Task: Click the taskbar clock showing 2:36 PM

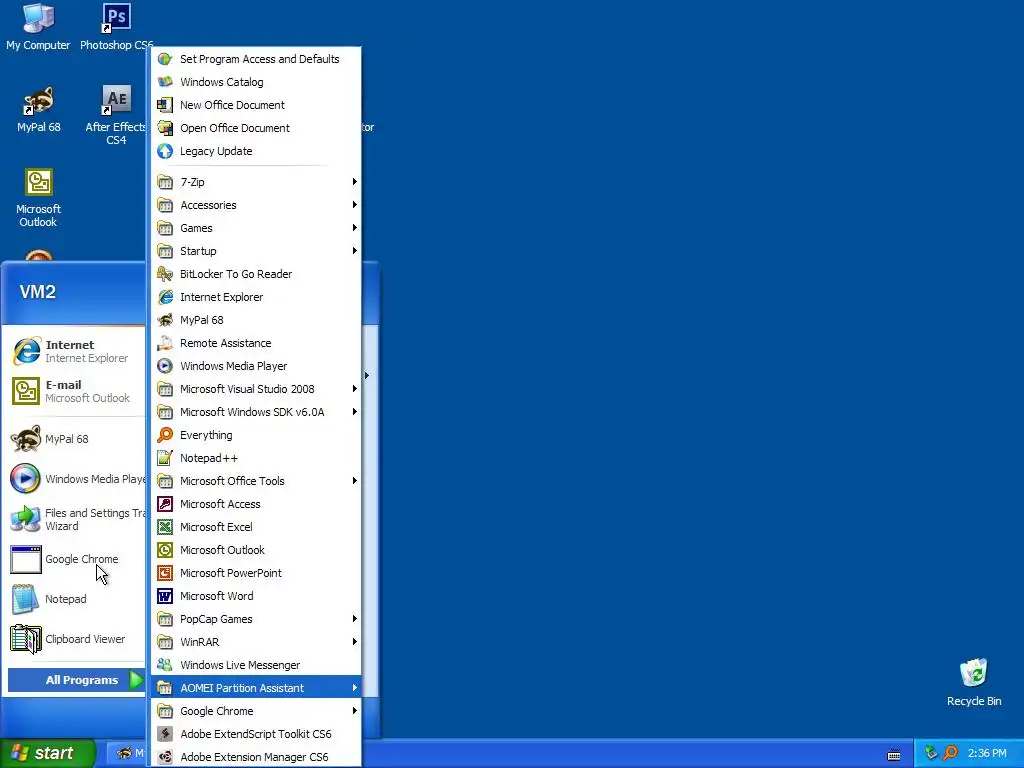Action: pyautogui.click(x=987, y=753)
